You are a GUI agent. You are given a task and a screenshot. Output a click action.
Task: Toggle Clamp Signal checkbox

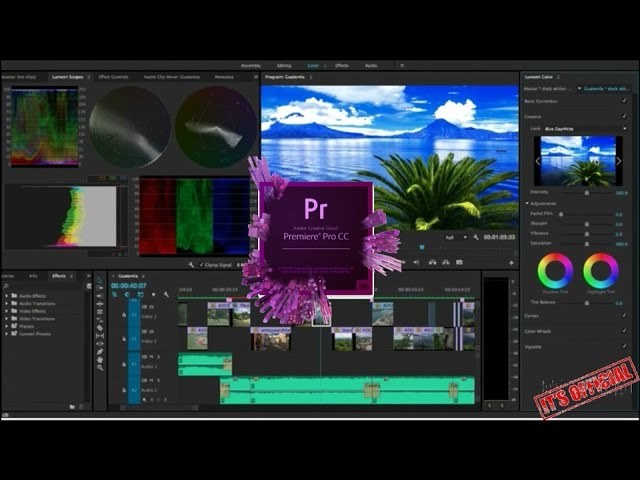[x=202, y=265]
